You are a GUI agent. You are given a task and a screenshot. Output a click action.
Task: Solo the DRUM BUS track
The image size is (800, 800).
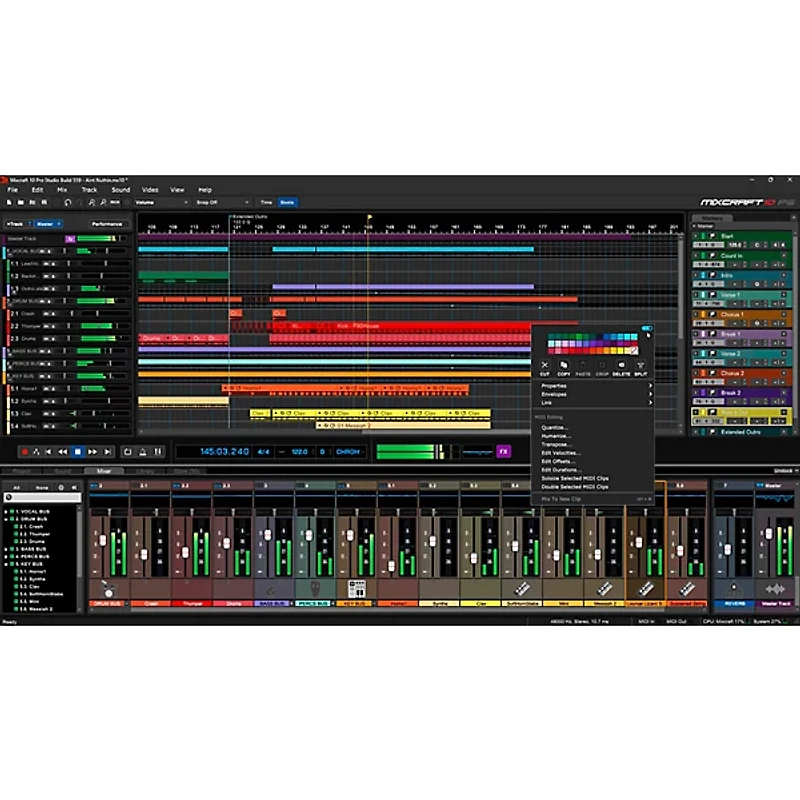(x=50, y=301)
